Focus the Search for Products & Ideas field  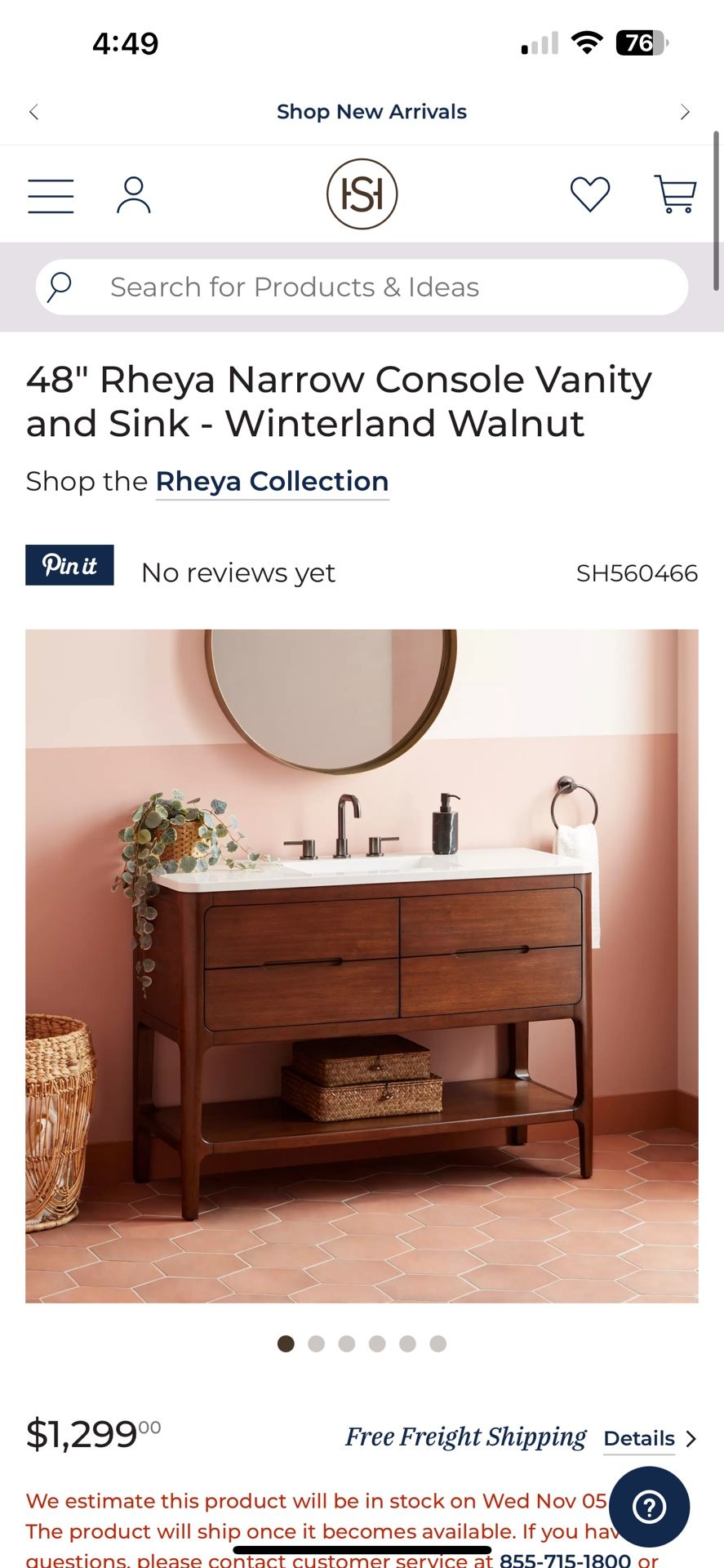(362, 287)
